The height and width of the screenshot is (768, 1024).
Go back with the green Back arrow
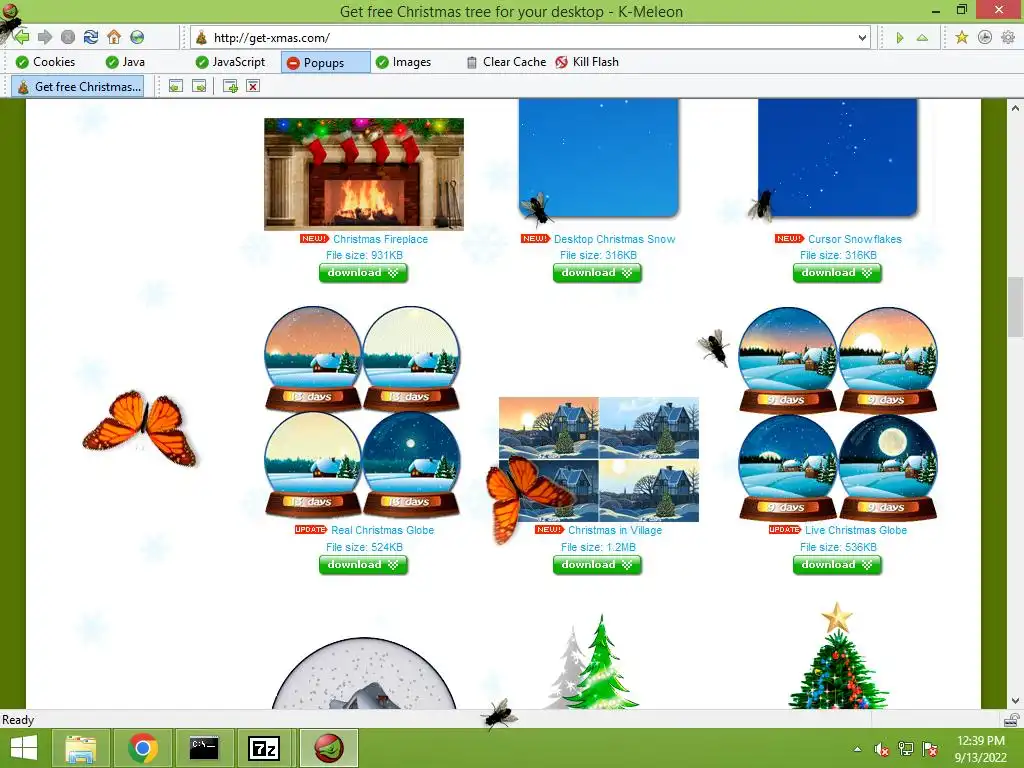point(22,37)
